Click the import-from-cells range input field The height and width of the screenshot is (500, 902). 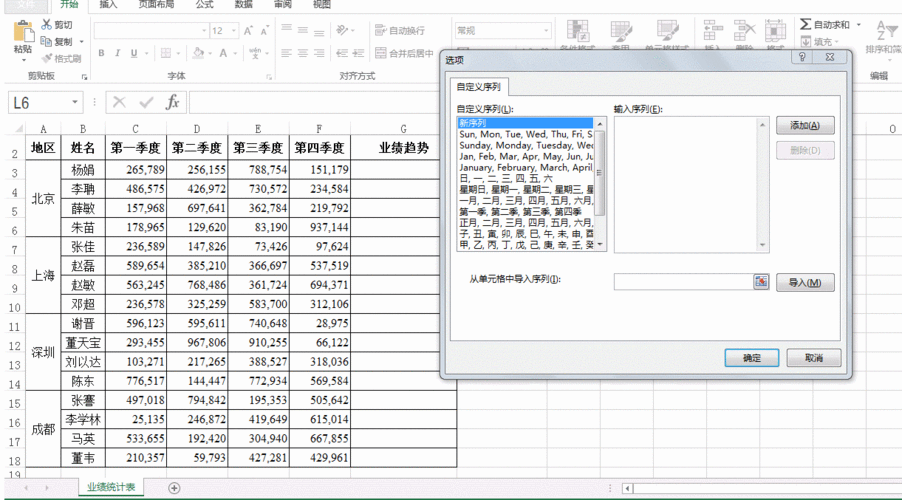point(684,281)
